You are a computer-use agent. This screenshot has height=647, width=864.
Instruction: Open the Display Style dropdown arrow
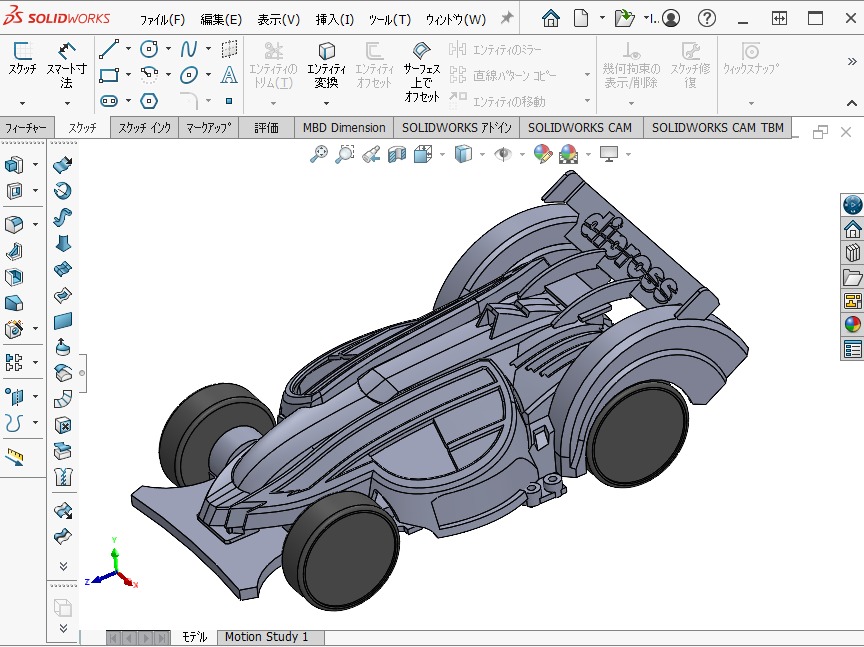[x=482, y=154]
